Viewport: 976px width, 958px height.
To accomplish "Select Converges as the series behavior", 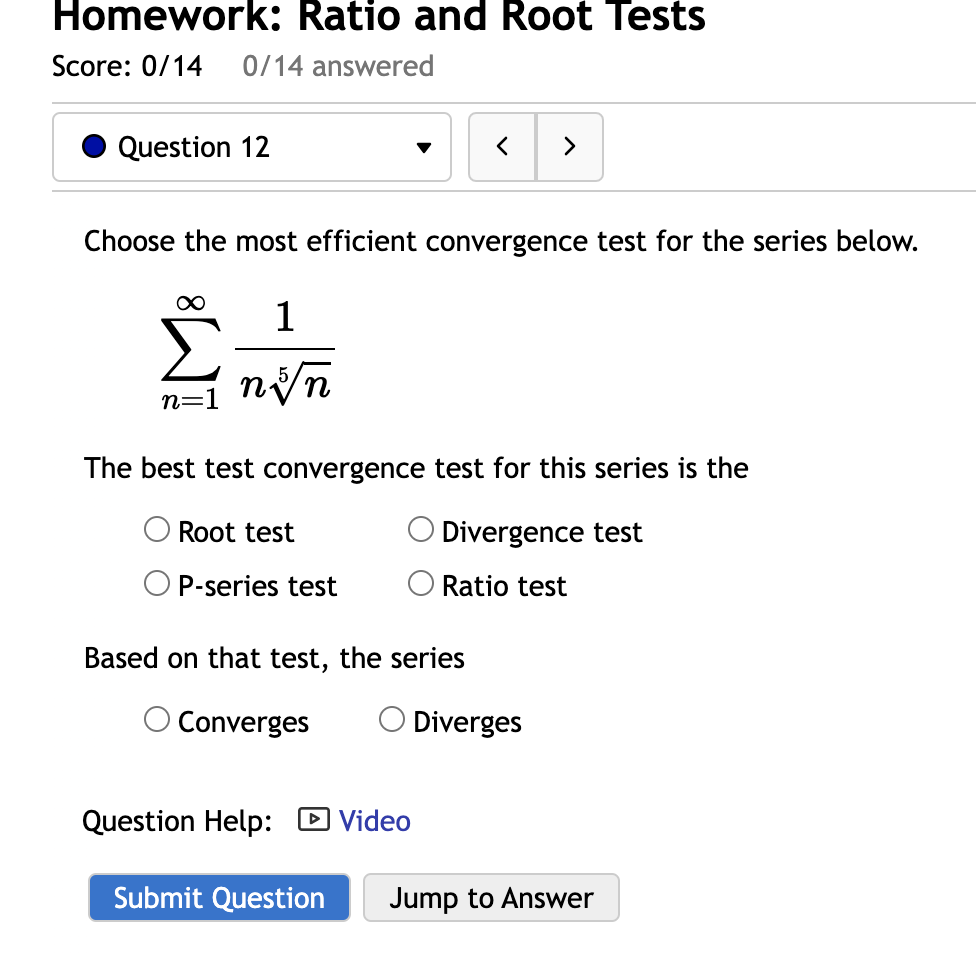I will 156,719.
